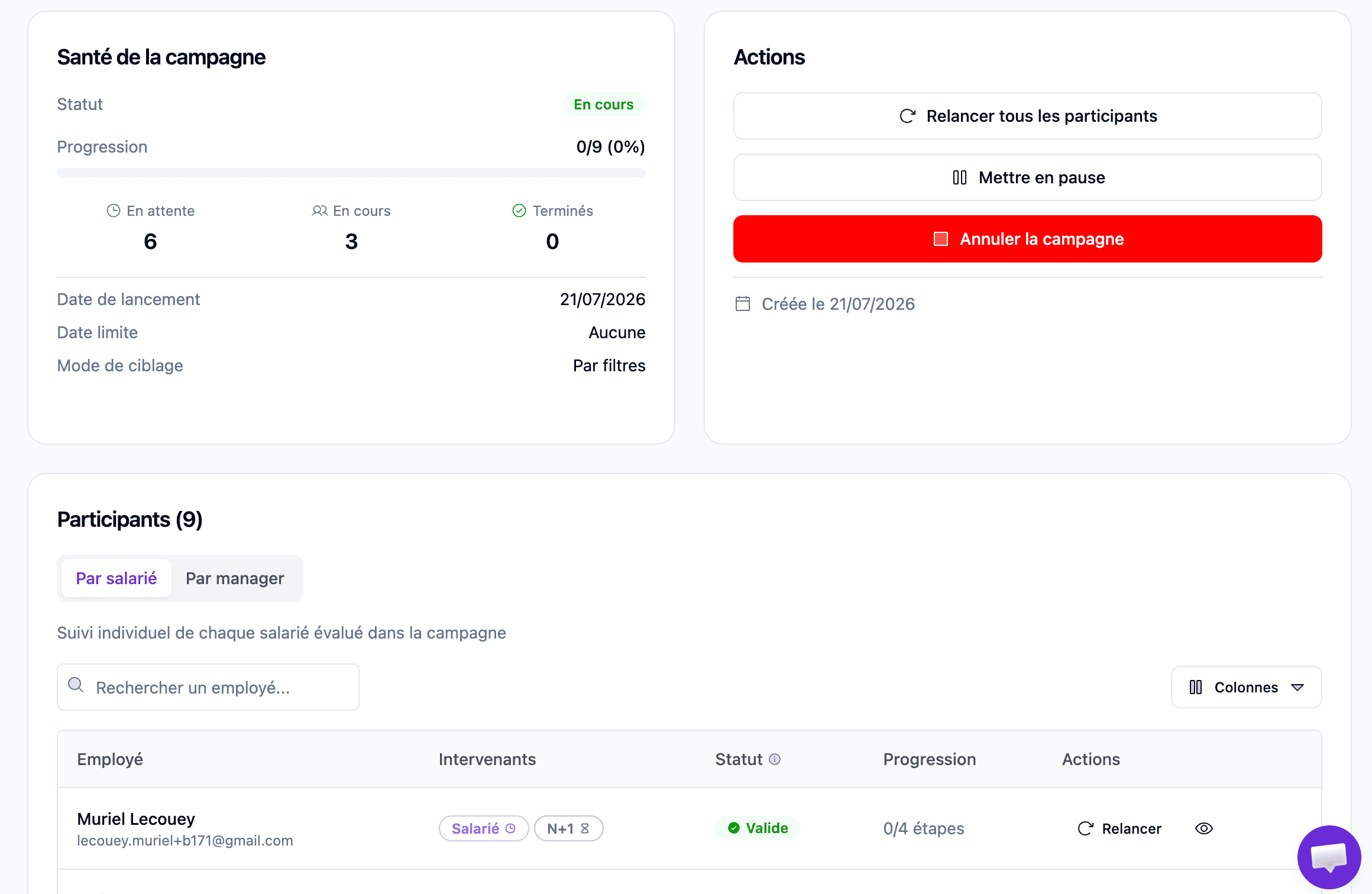
Task: Click the 0/9 (0%) progression value
Action: pos(611,147)
